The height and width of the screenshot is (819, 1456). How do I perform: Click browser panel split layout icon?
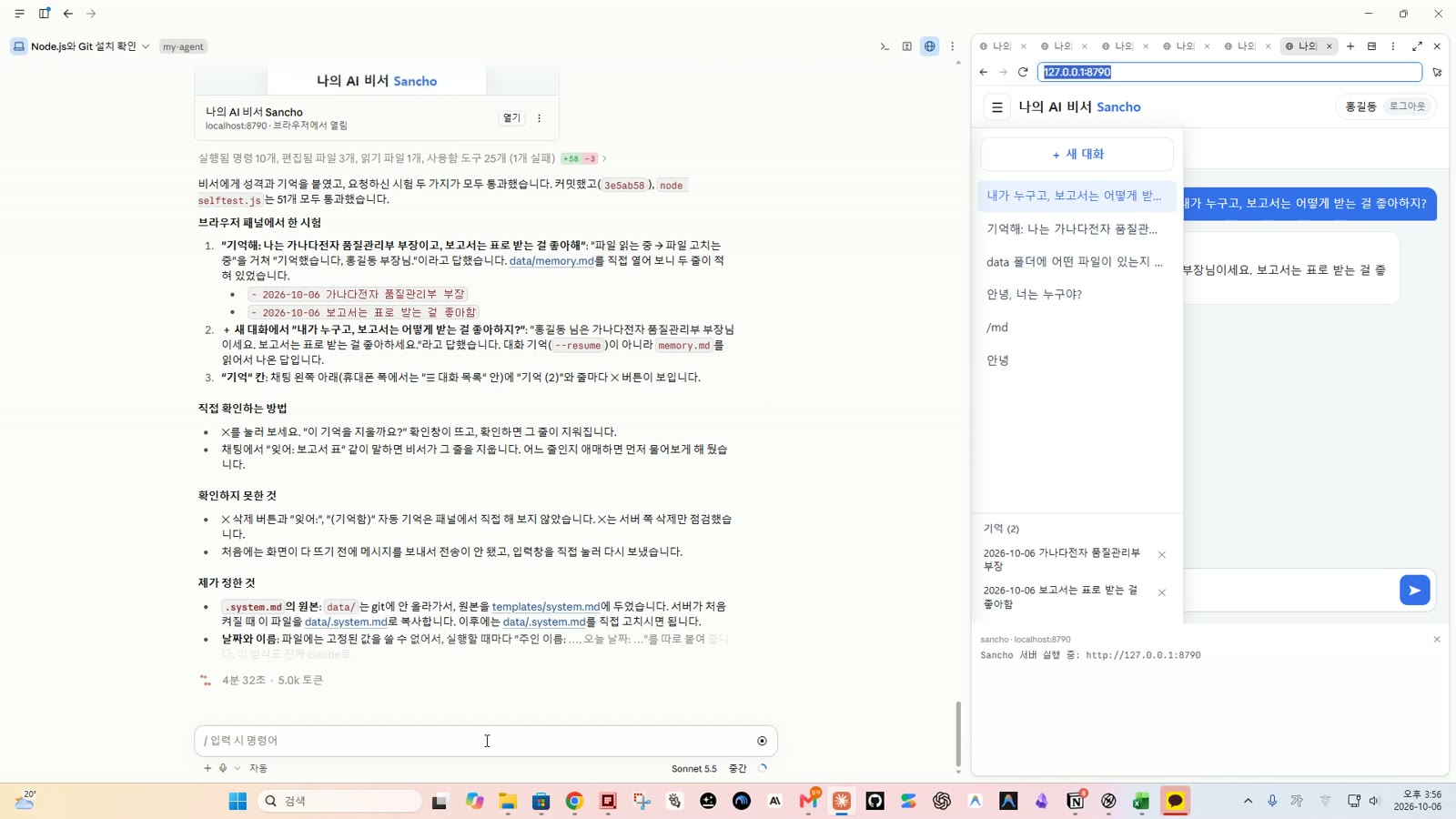pyautogui.click(x=1372, y=46)
